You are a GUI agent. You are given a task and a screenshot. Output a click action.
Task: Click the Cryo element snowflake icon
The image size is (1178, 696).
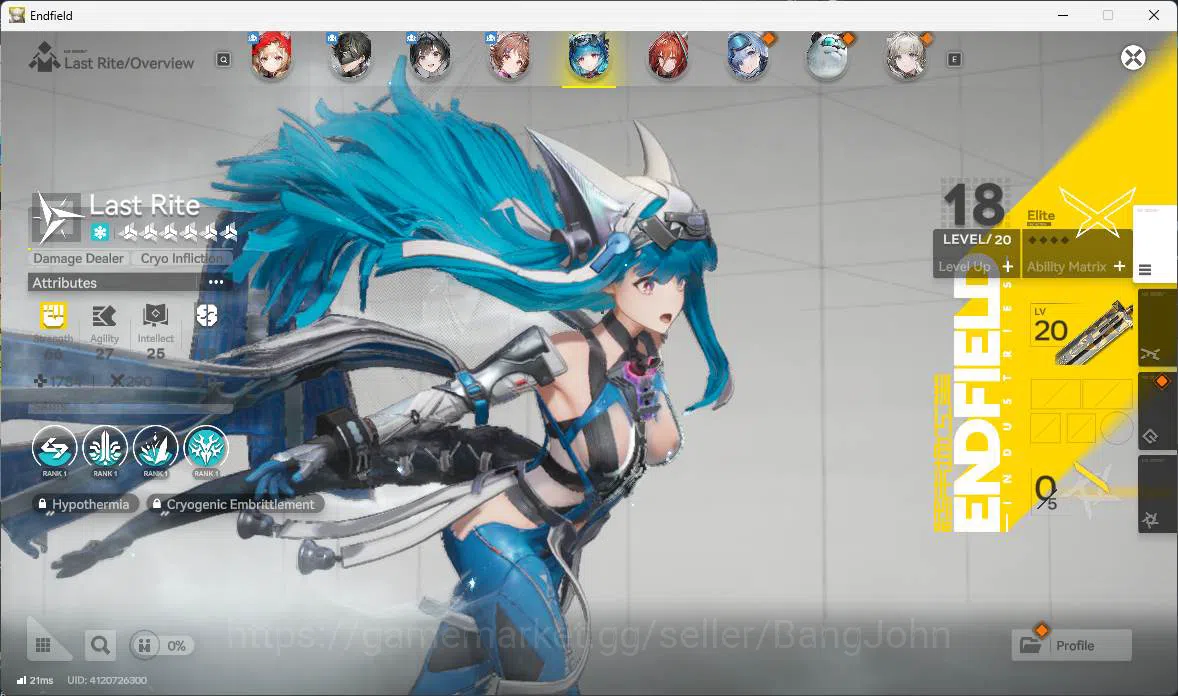click(100, 232)
